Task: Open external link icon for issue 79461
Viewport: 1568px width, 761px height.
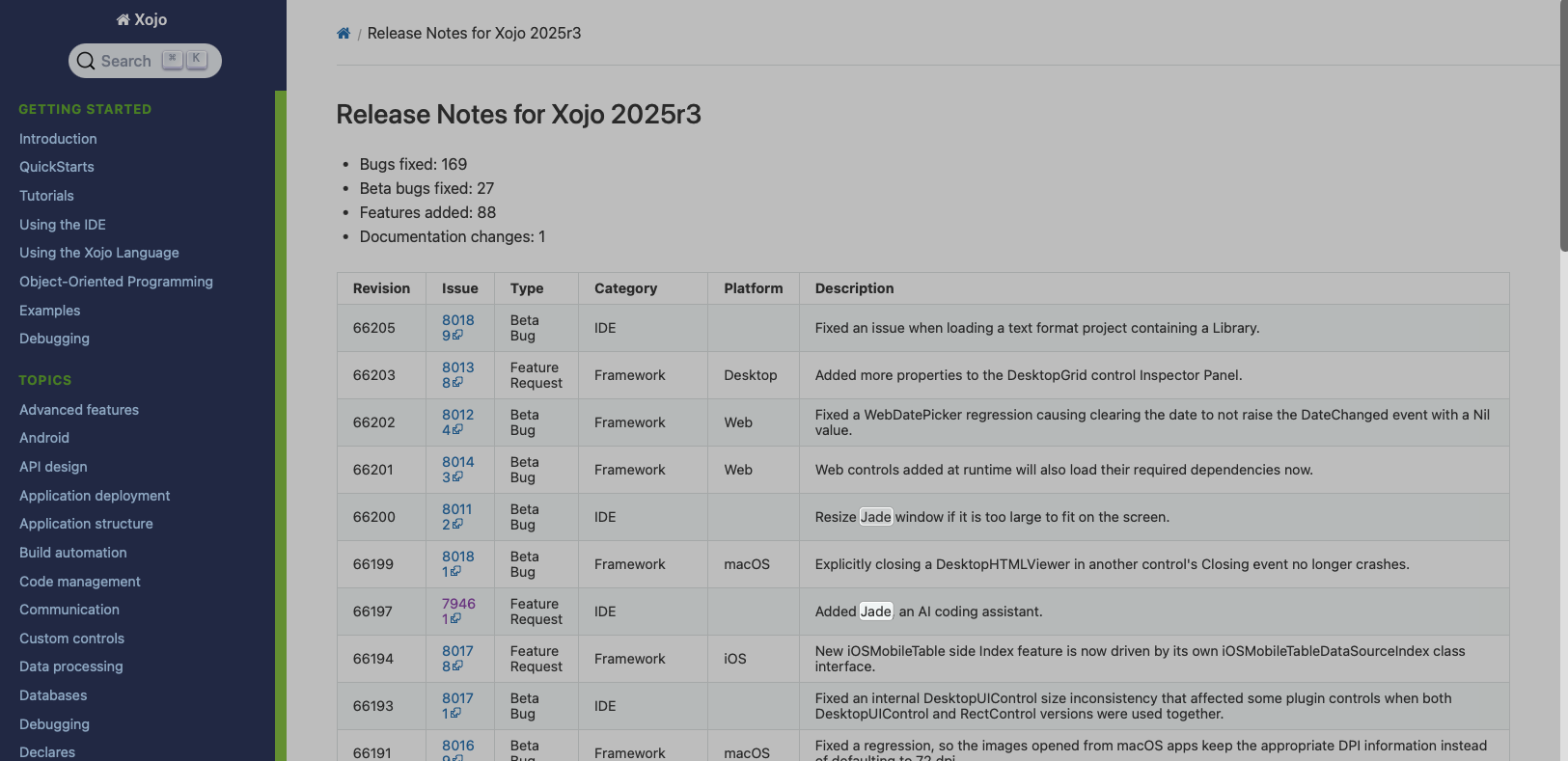Action: 455,619
